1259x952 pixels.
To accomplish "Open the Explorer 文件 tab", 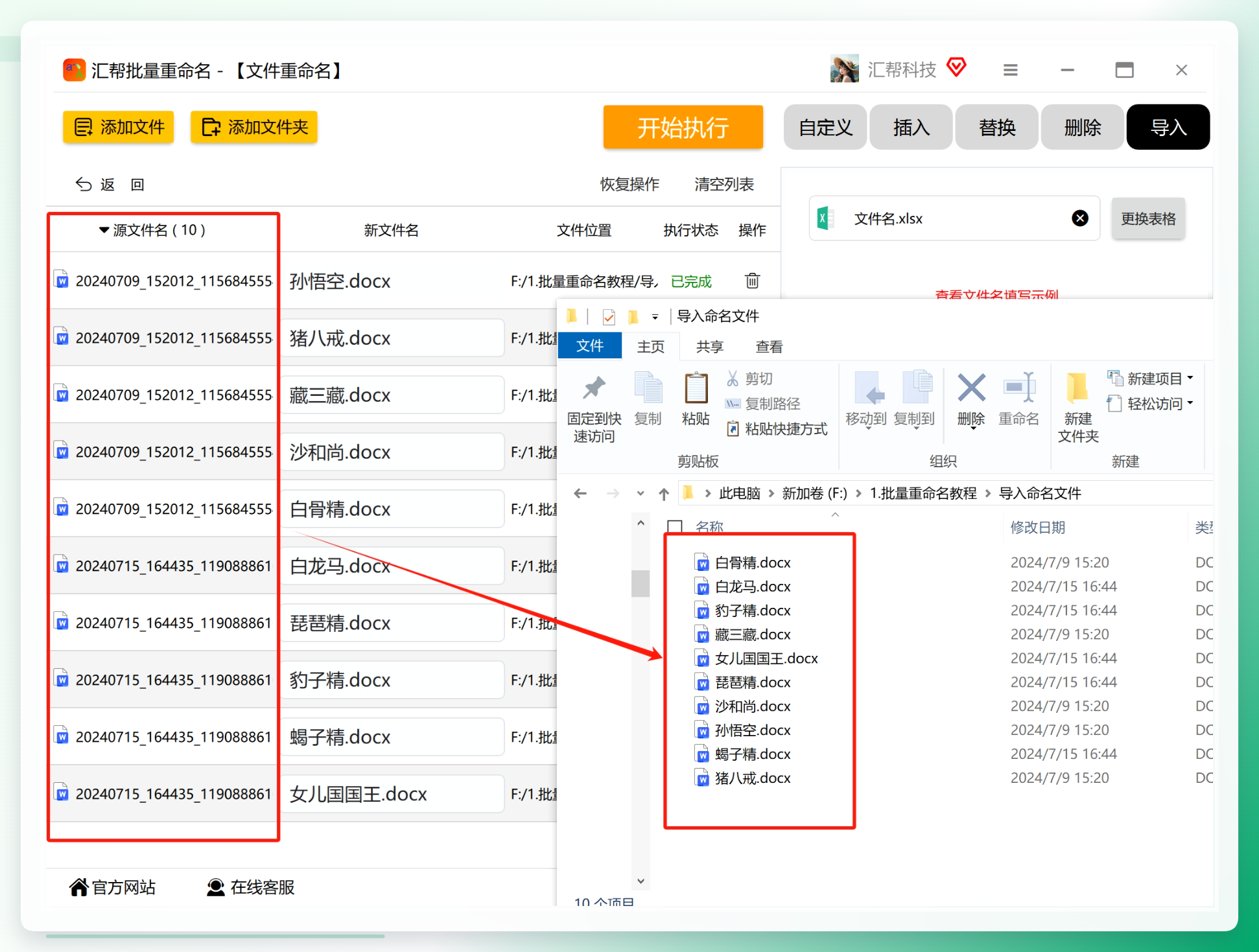I will [590, 346].
